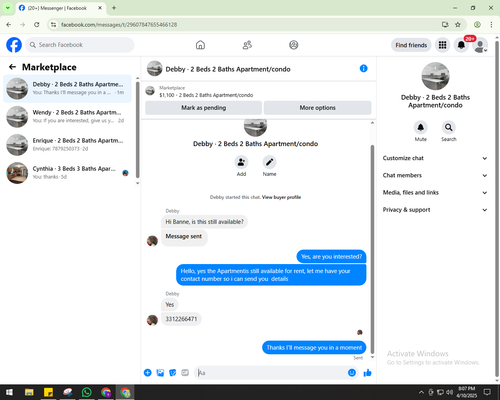The image size is (500, 400).
Task: Click the conversation list scrollbar
Action: pyautogui.click(x=137, y=130)
